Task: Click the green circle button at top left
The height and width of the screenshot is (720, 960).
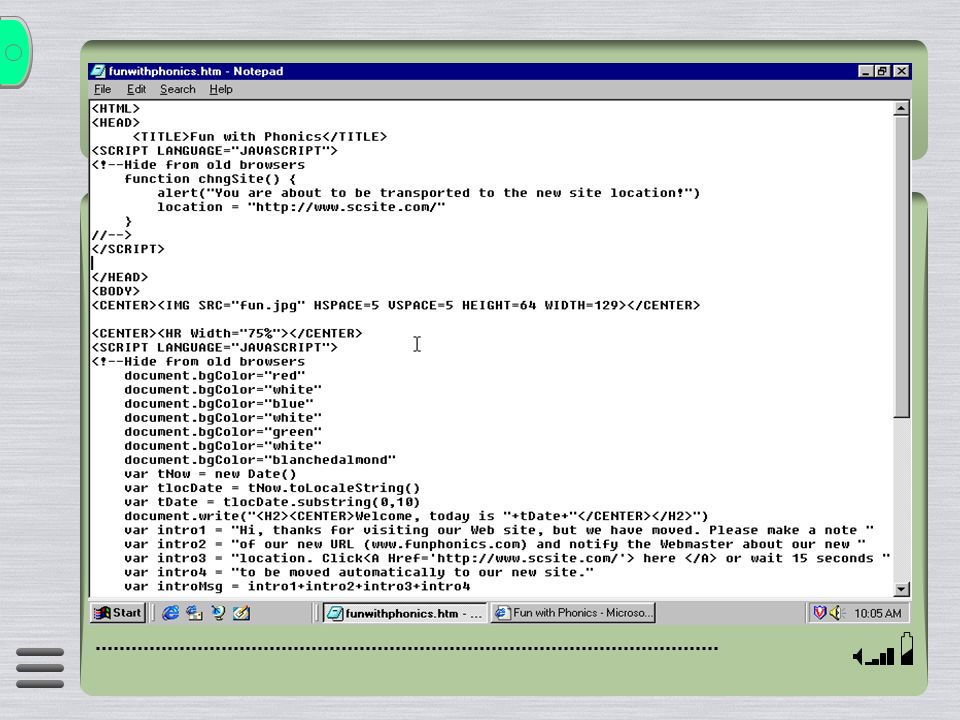Action: point(14,53)
